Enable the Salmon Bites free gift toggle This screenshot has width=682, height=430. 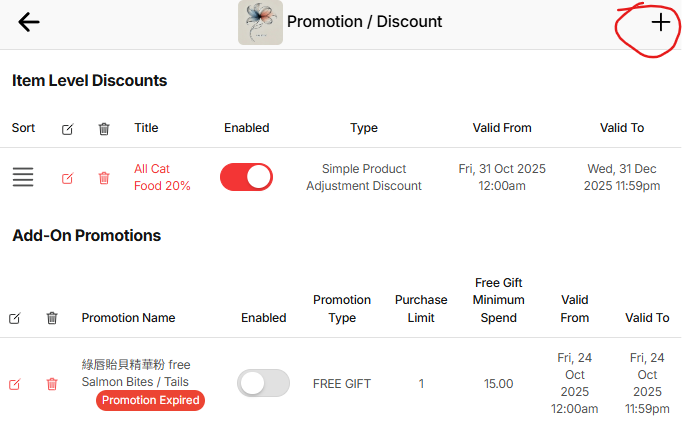[x=263, y=383]
